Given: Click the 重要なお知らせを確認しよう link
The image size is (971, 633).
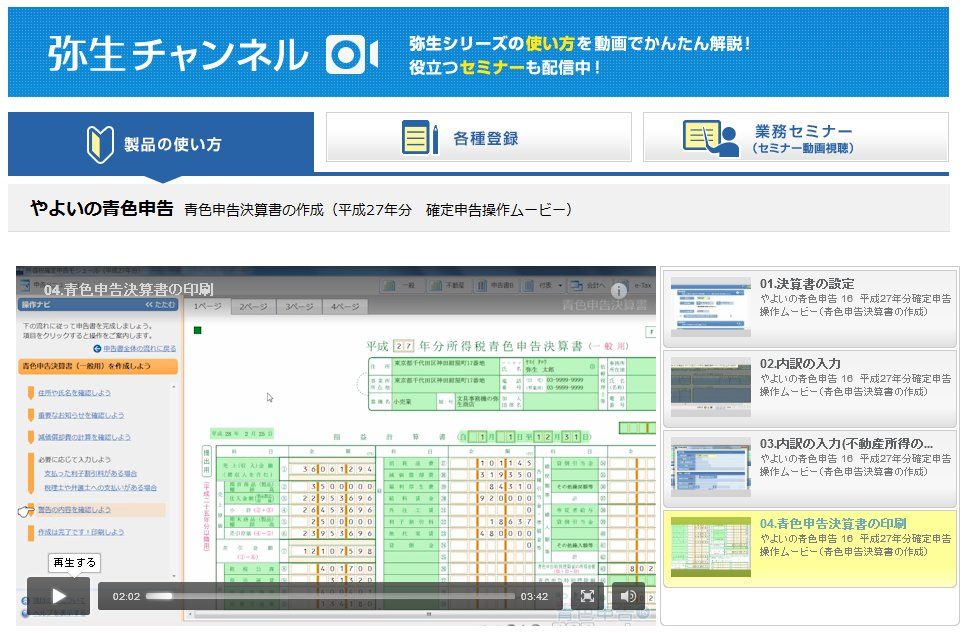Looking at the screenshot, I should [81, 415].
